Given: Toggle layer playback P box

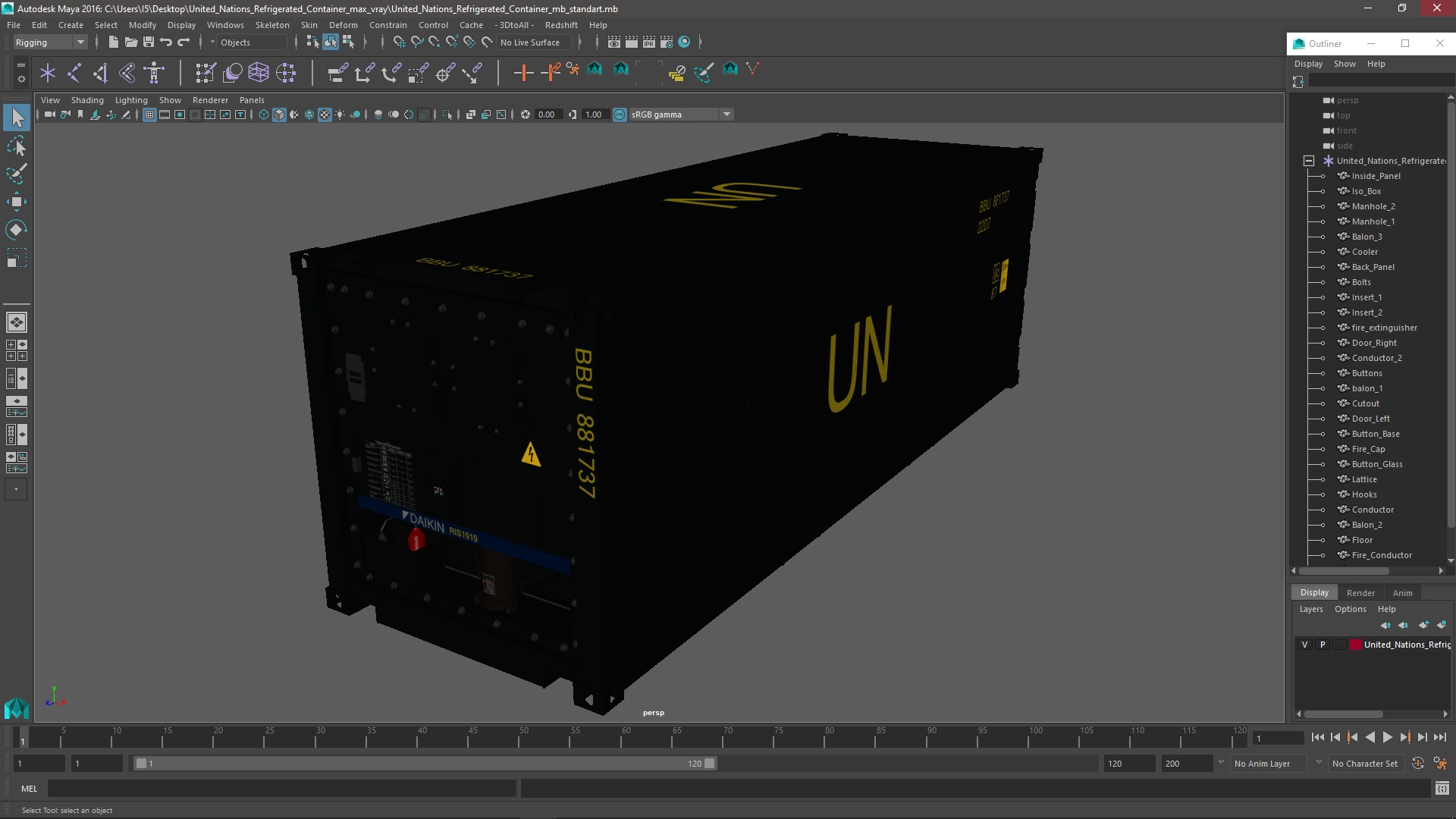Looking at the screenshot, I should (x=1323, y=645).
